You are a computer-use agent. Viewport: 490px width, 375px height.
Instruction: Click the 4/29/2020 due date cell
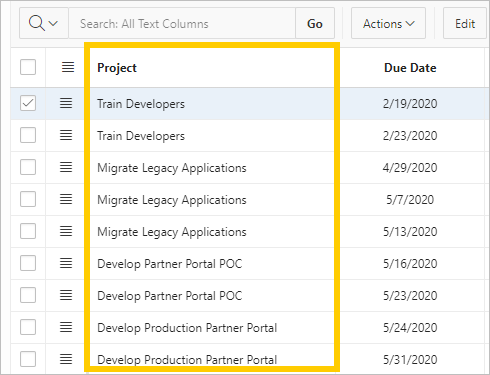410,168
